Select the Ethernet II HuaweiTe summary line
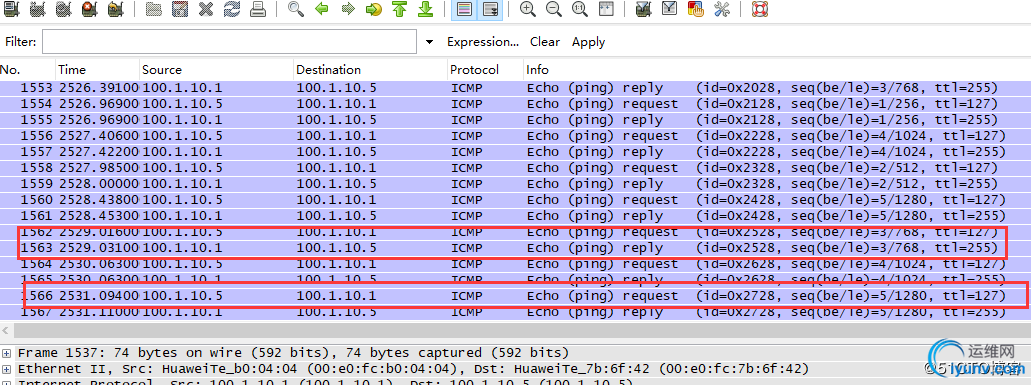Screen dimensions: 1031x385 413,369
